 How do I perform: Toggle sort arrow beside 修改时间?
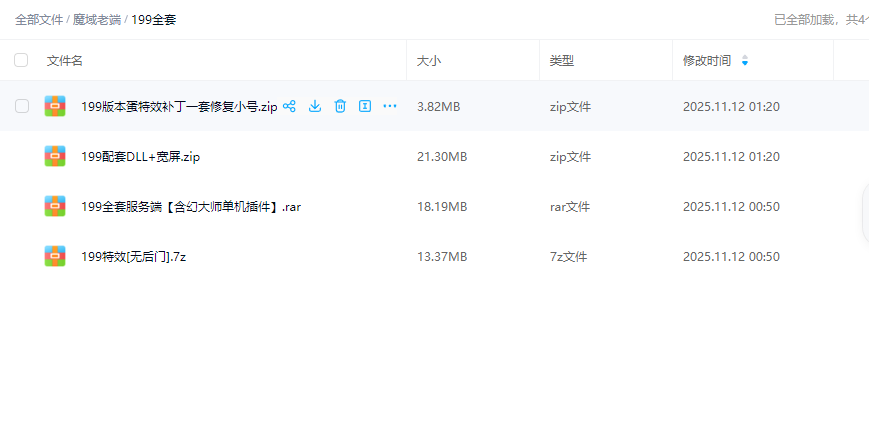point(744,61)
